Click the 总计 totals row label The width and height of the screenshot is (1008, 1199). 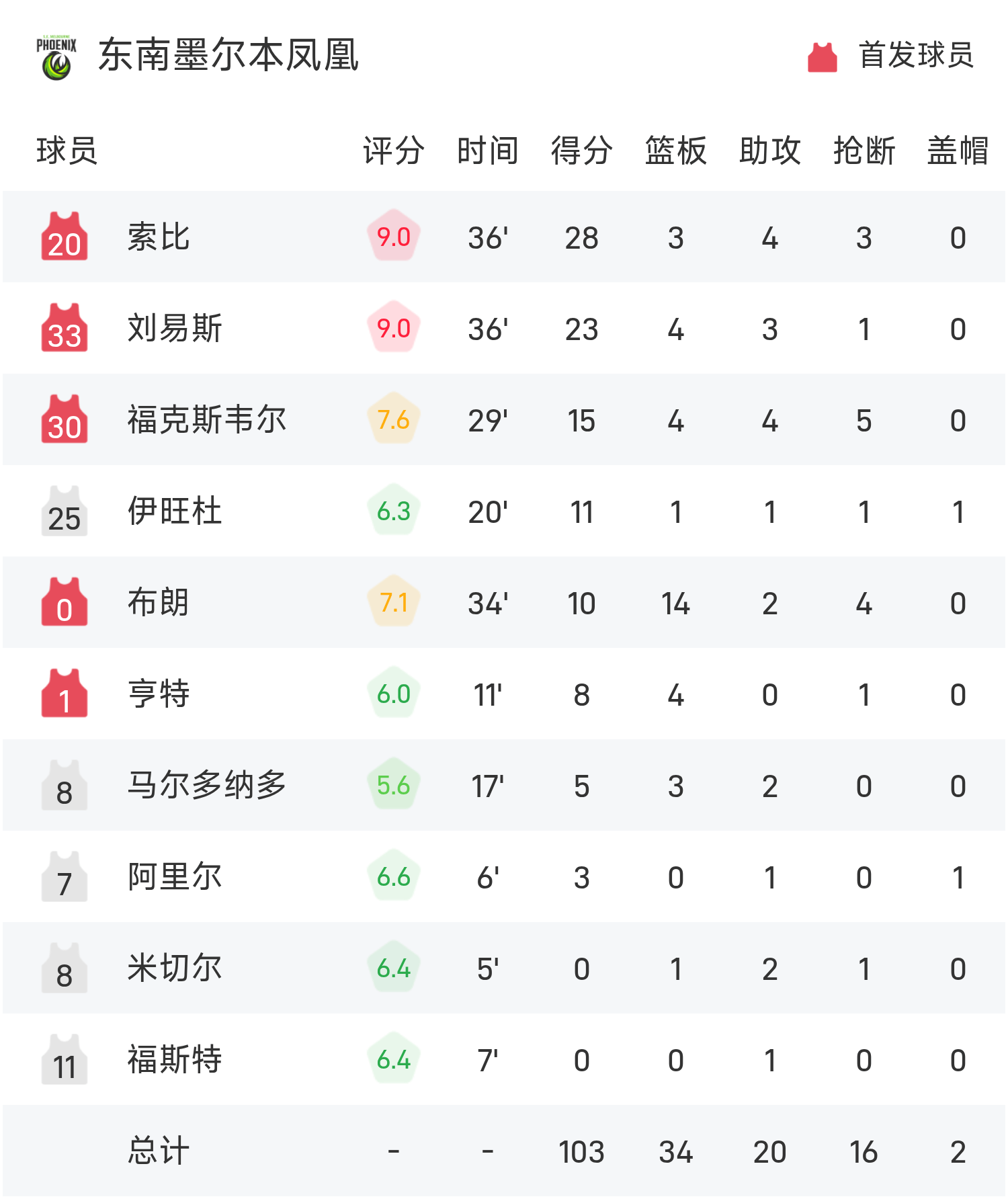159,1151
